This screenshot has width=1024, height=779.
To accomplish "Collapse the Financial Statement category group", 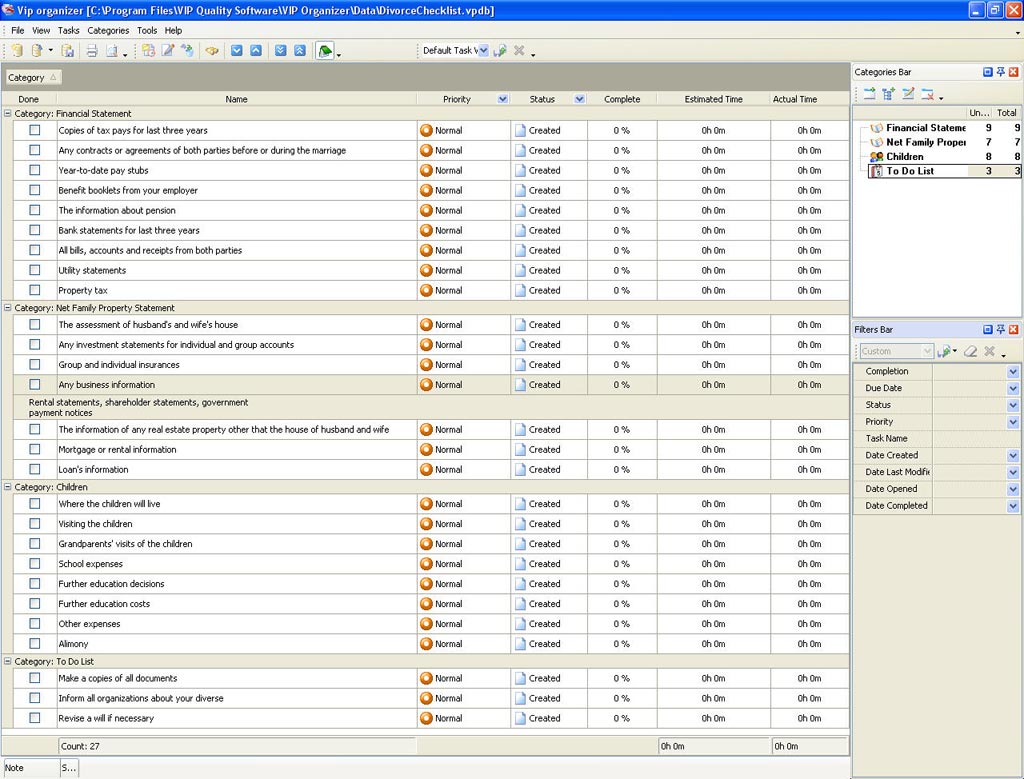I will pos(8,114).
